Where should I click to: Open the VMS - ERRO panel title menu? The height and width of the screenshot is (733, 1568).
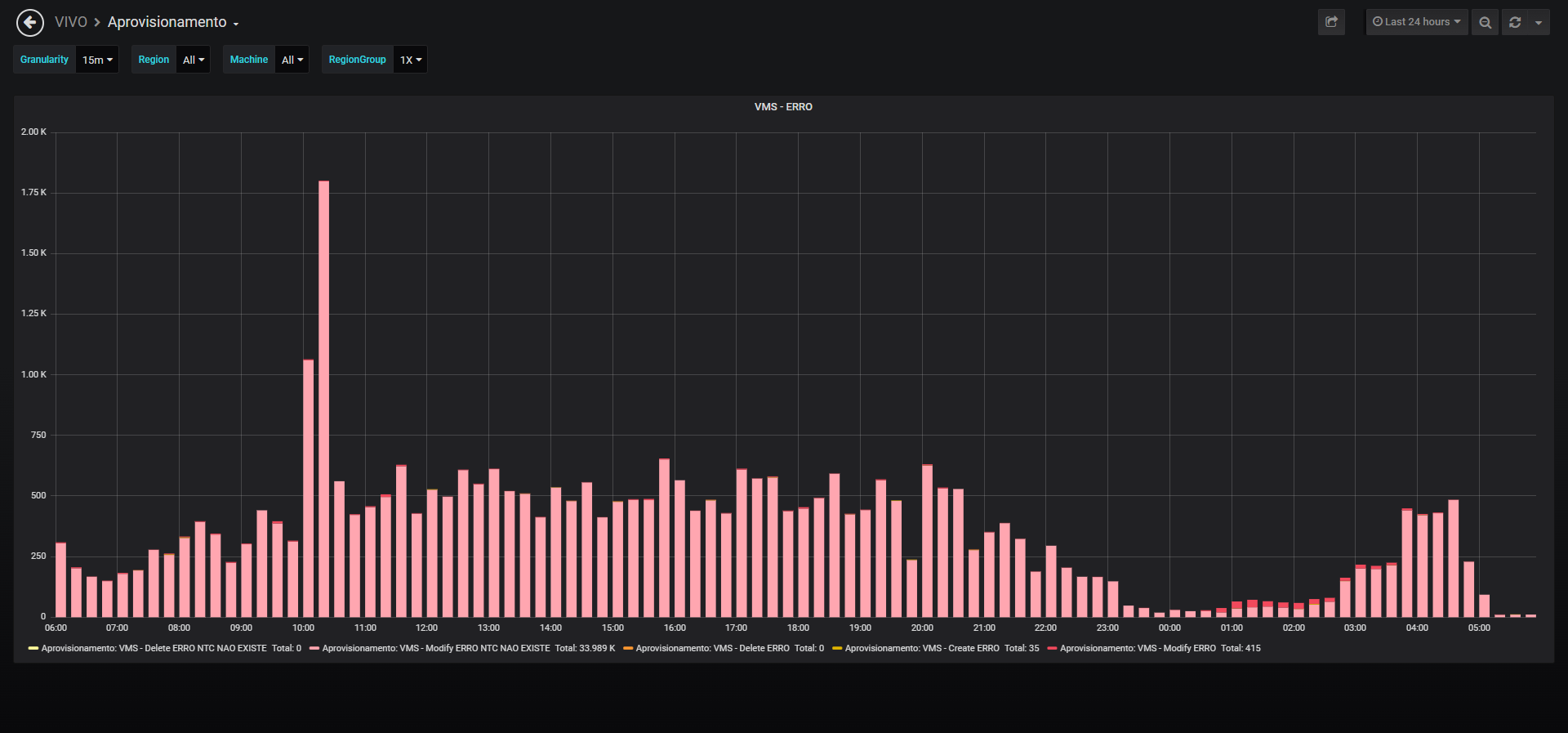pos(783,107)
